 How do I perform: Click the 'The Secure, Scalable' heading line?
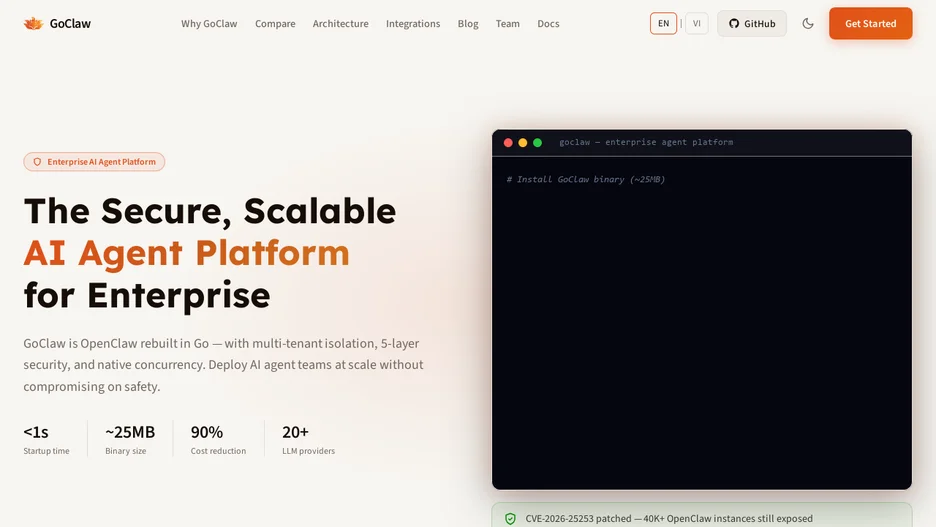[210, 211]
